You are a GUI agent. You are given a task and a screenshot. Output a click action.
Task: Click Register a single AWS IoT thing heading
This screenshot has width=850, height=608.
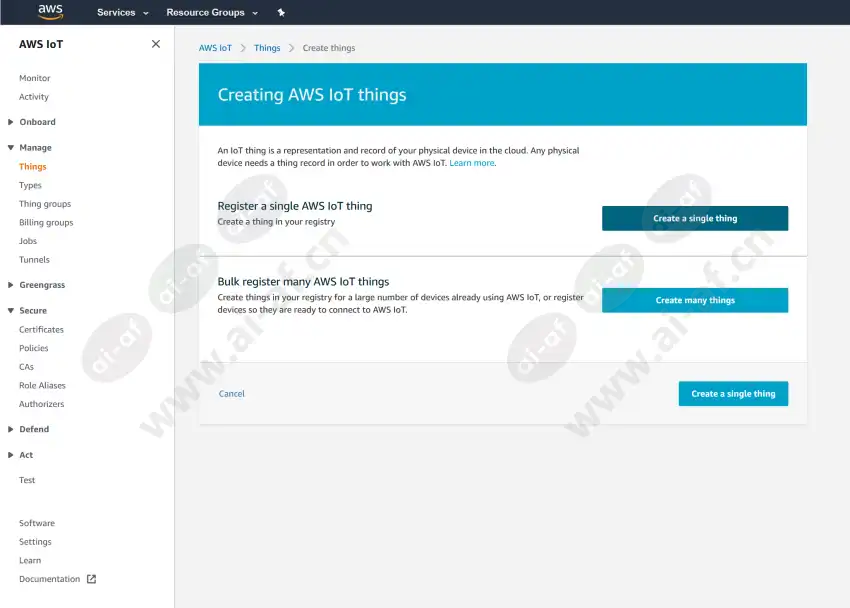click(x=295, y=206)
